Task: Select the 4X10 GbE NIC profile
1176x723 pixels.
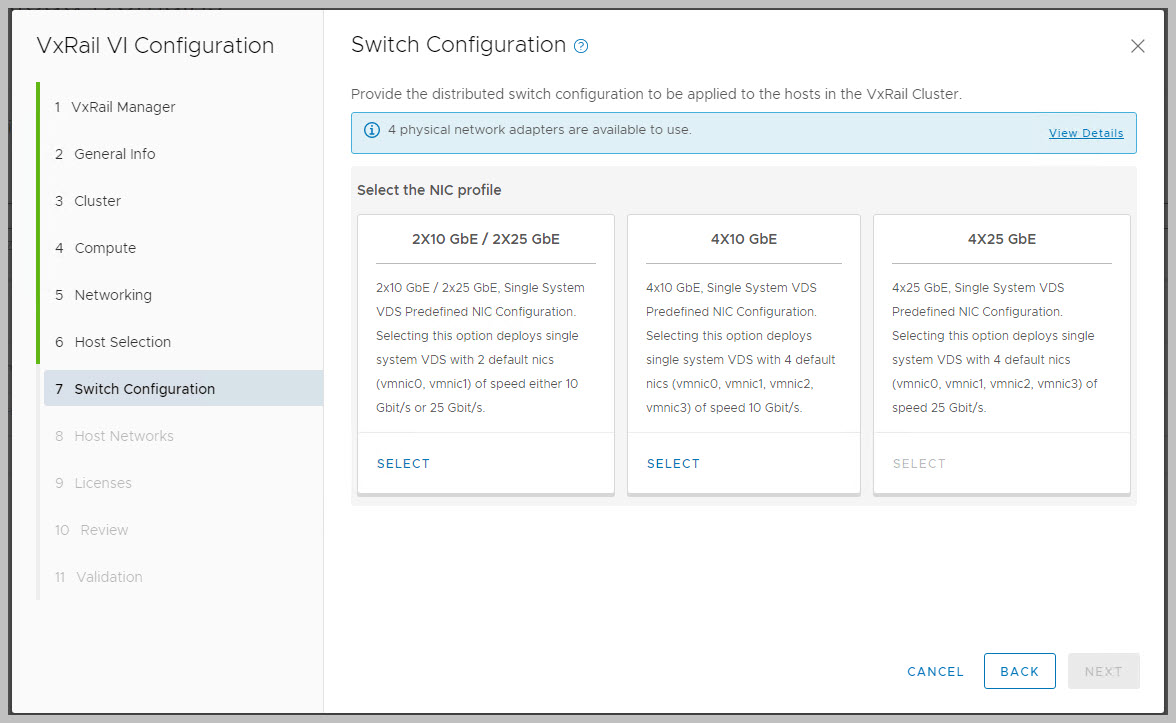Action: click(x=673, y=464)
